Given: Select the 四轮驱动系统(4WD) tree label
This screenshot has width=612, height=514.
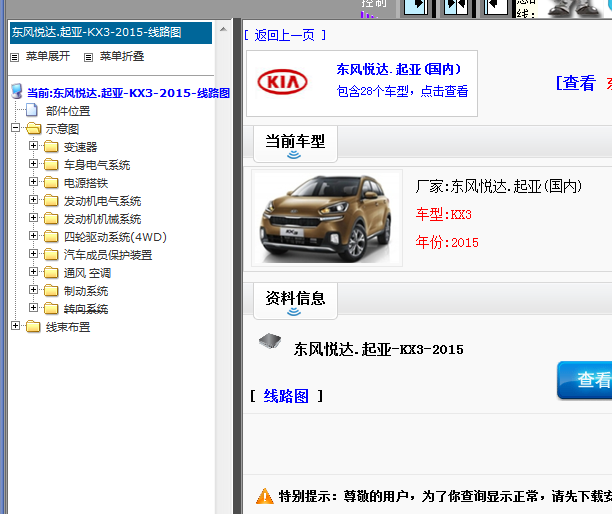Looking at the screenshot, I should (x=115, y=237).
